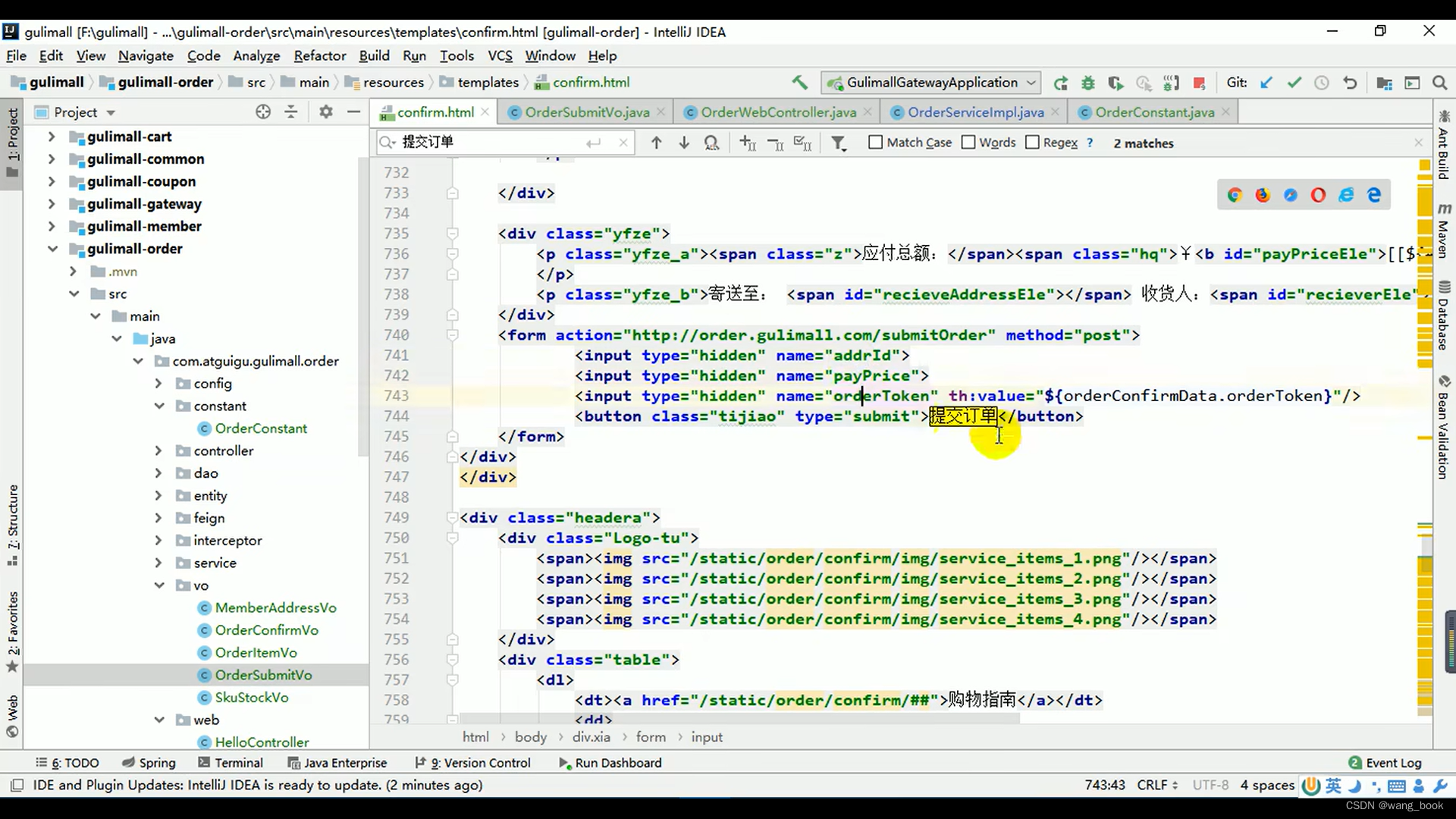The height and width of the screenshot is (819, 1456).
Task: Open GulimallGatewayApplication run configuration
Action: click(x=929, y=82)
